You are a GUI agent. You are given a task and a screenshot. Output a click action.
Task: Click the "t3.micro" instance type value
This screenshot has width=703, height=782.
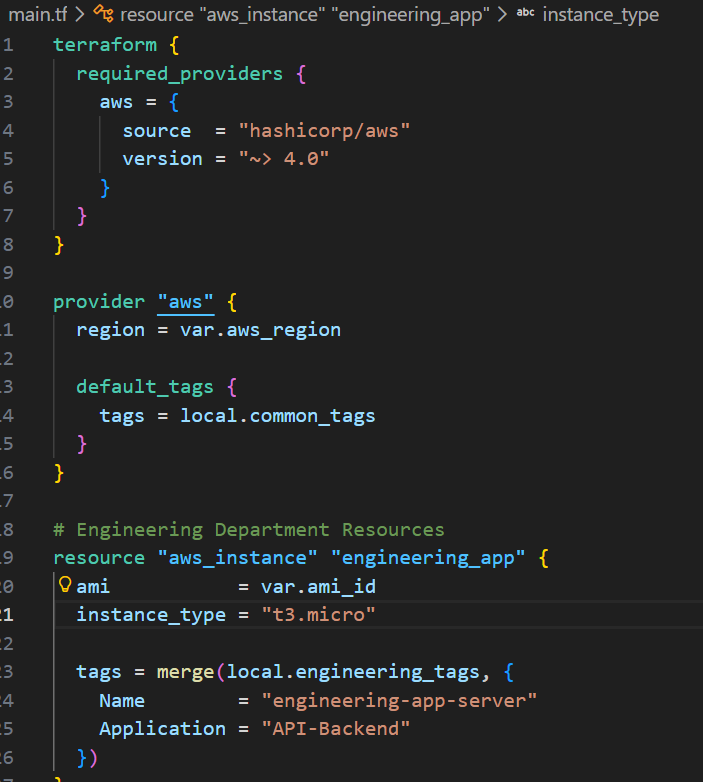318,614
